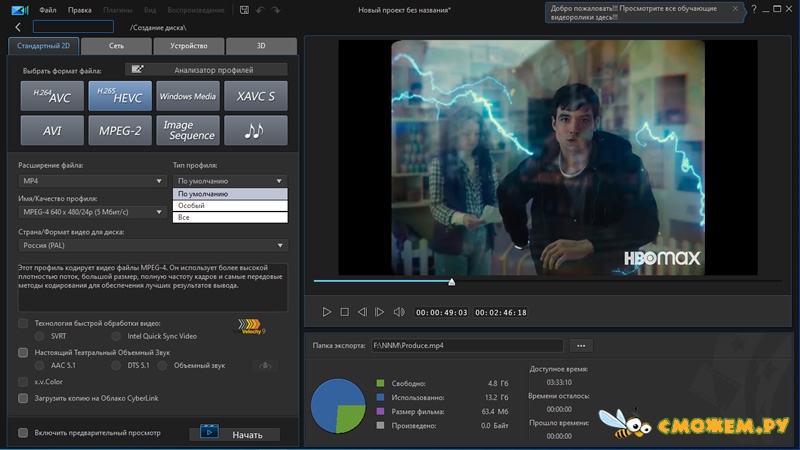Viewport: 800px width, 450px height.
Task: Enable fast video rendering technology
Action: point(23,323)
